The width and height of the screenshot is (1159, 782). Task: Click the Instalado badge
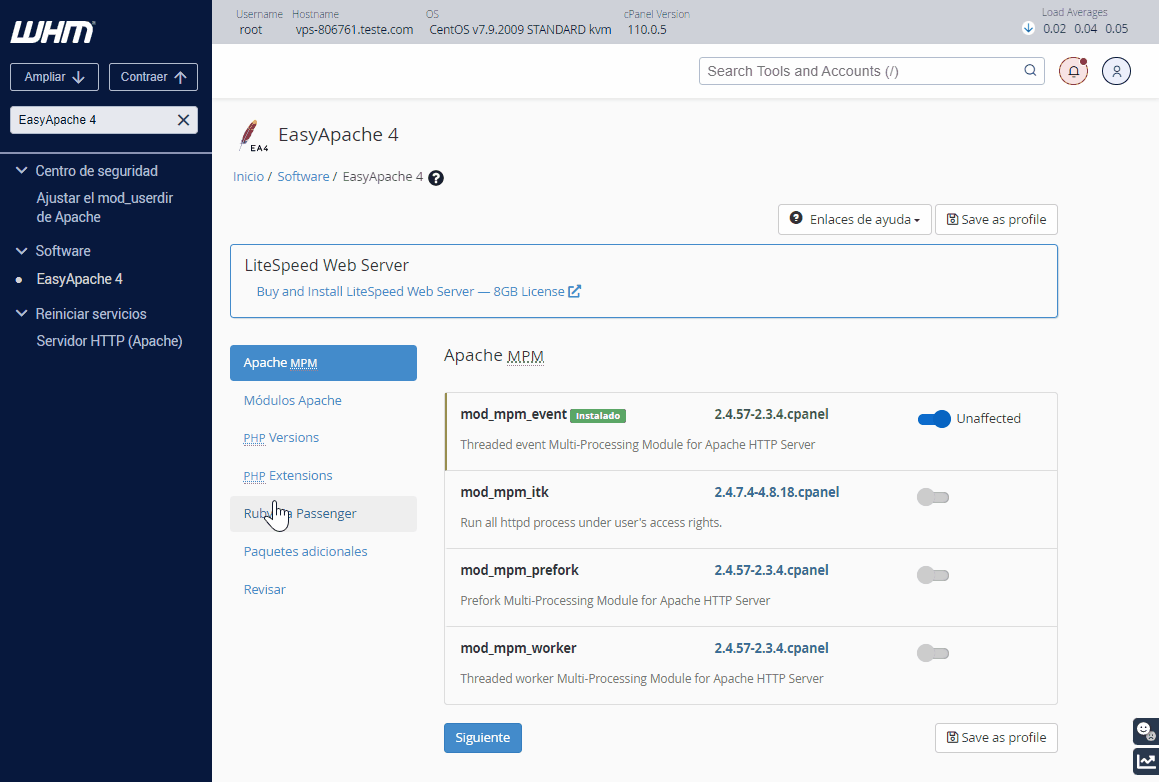[x=598, y=415]
